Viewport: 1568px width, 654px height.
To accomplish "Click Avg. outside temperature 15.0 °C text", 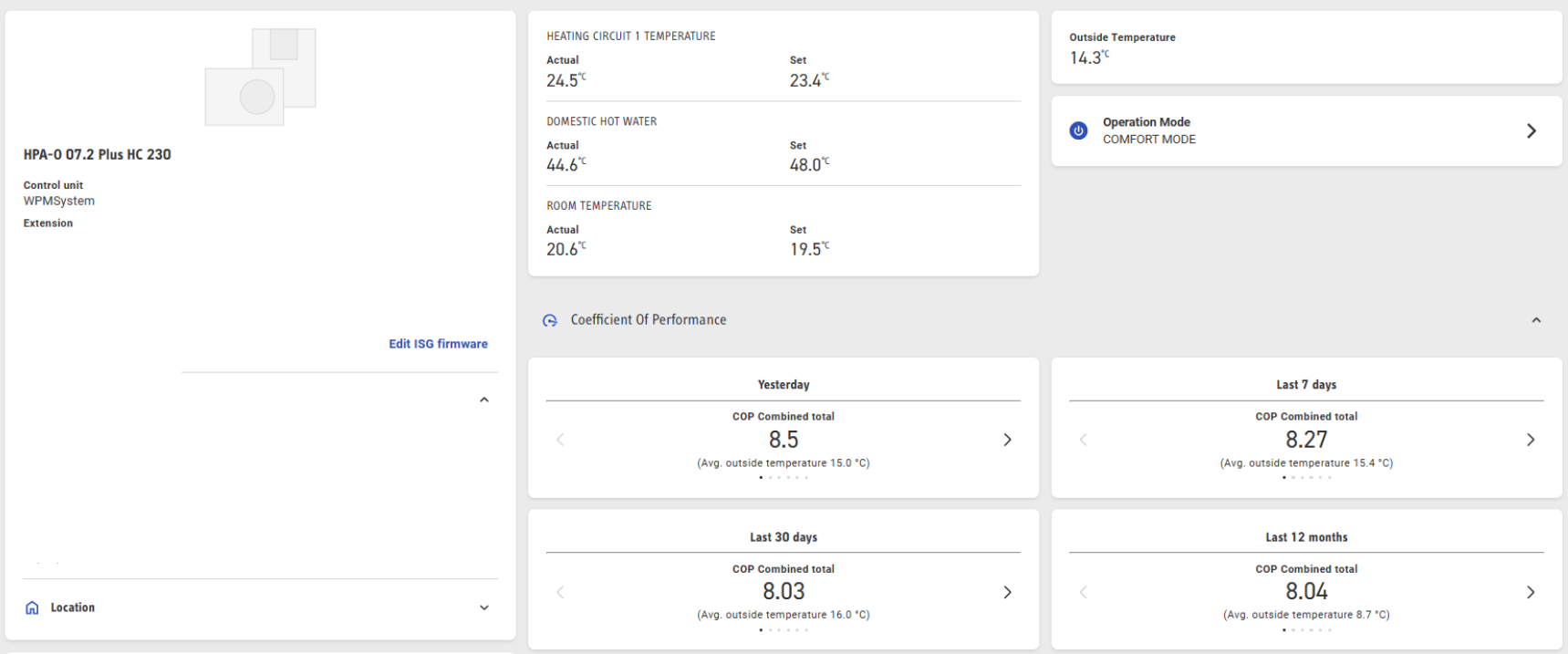I will pyautogui.click(x=784, y=463).
